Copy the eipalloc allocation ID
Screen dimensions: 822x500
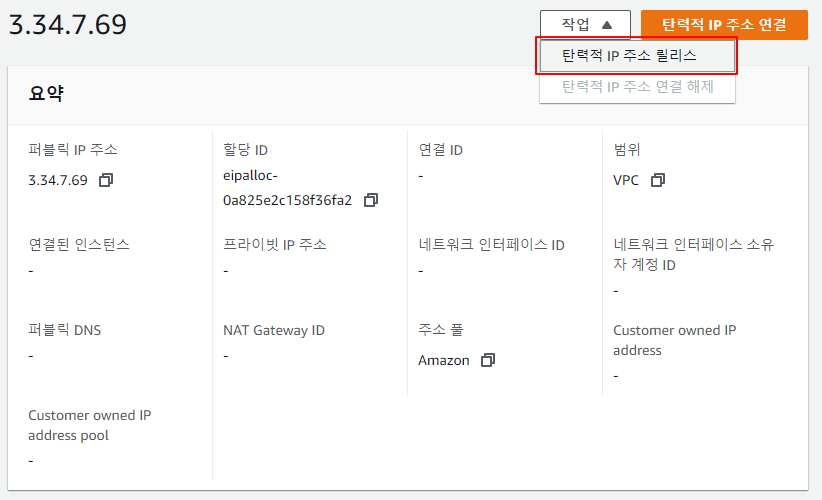[x=371, y=200]
